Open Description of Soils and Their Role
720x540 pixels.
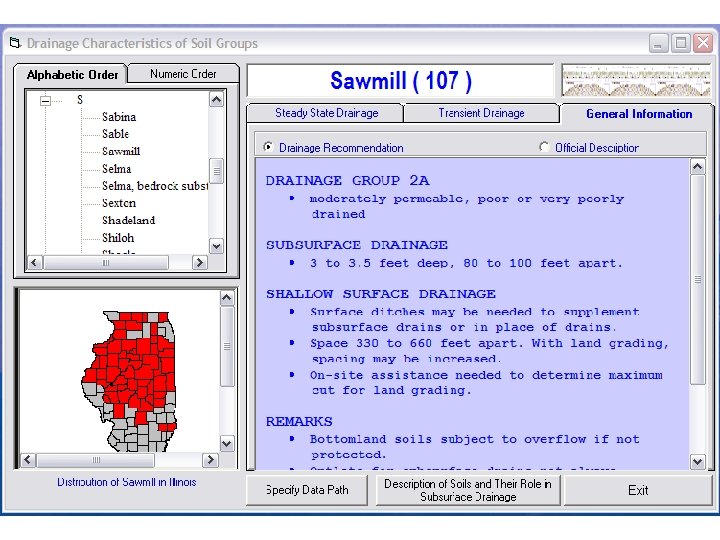[468, 490]
